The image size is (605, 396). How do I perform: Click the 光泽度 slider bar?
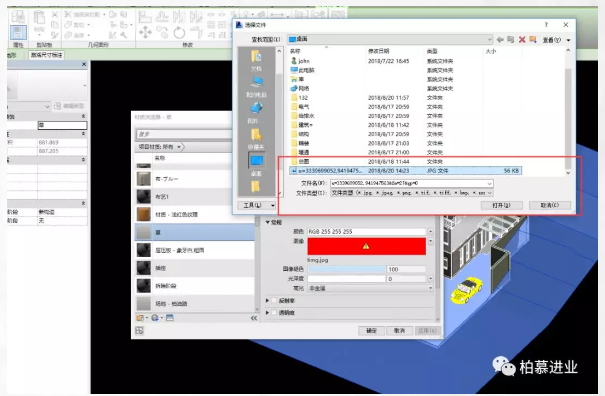coord(346,278)
